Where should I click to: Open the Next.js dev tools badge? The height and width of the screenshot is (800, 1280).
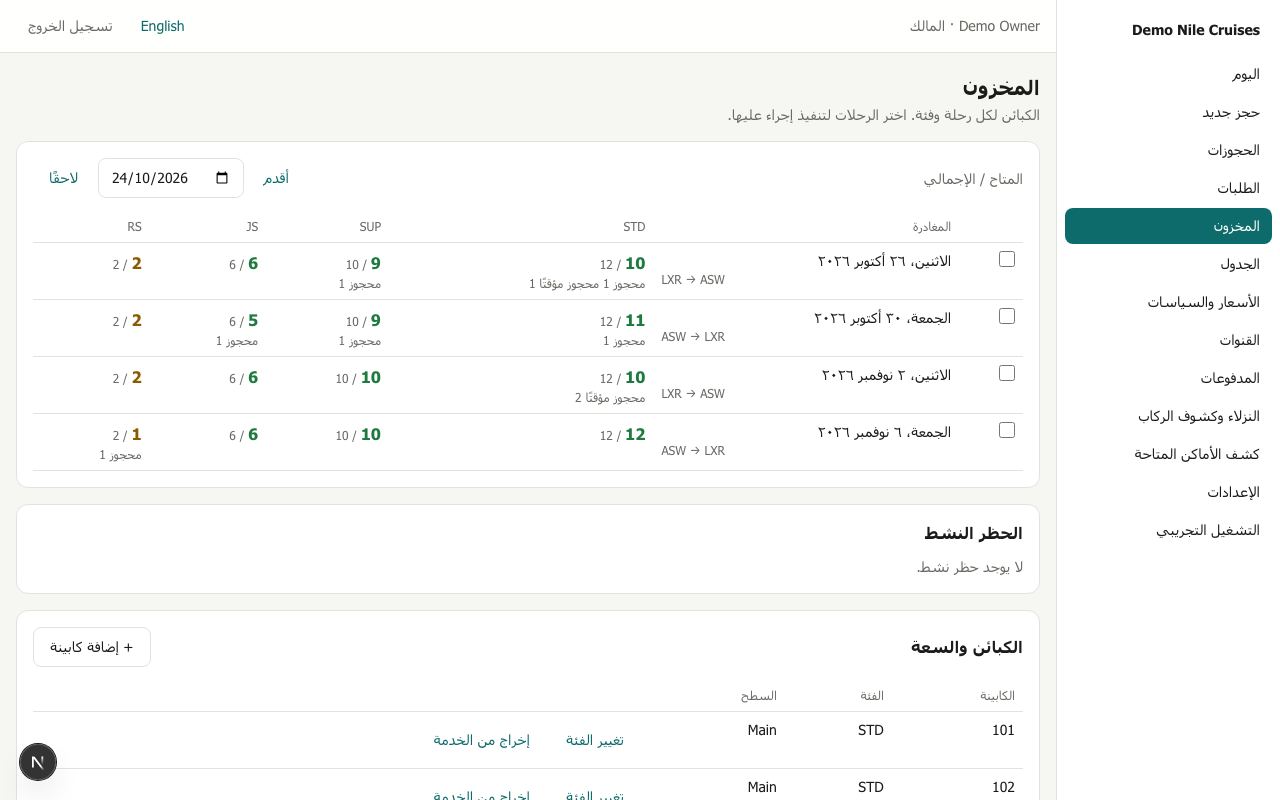tap(38, 762)
